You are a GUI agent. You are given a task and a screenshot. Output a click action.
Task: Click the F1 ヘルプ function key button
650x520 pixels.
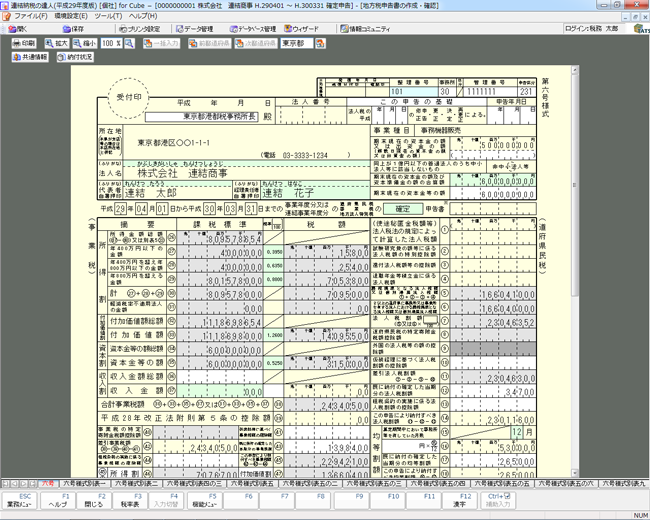coord(57,500)
